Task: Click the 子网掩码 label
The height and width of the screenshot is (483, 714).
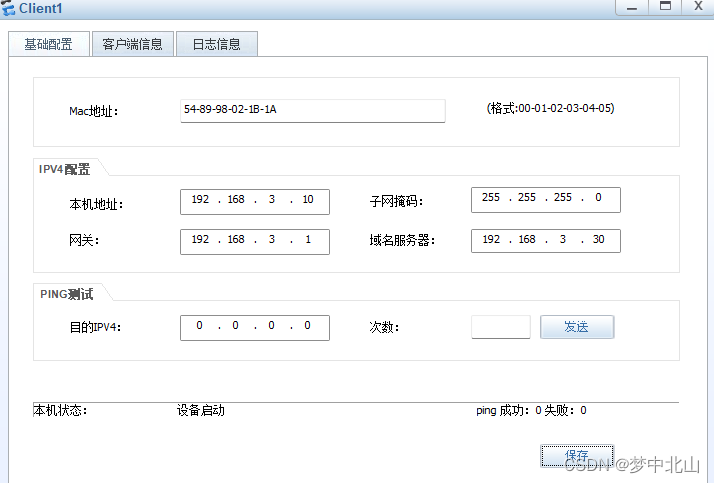Action: click(x=396, y=201)
